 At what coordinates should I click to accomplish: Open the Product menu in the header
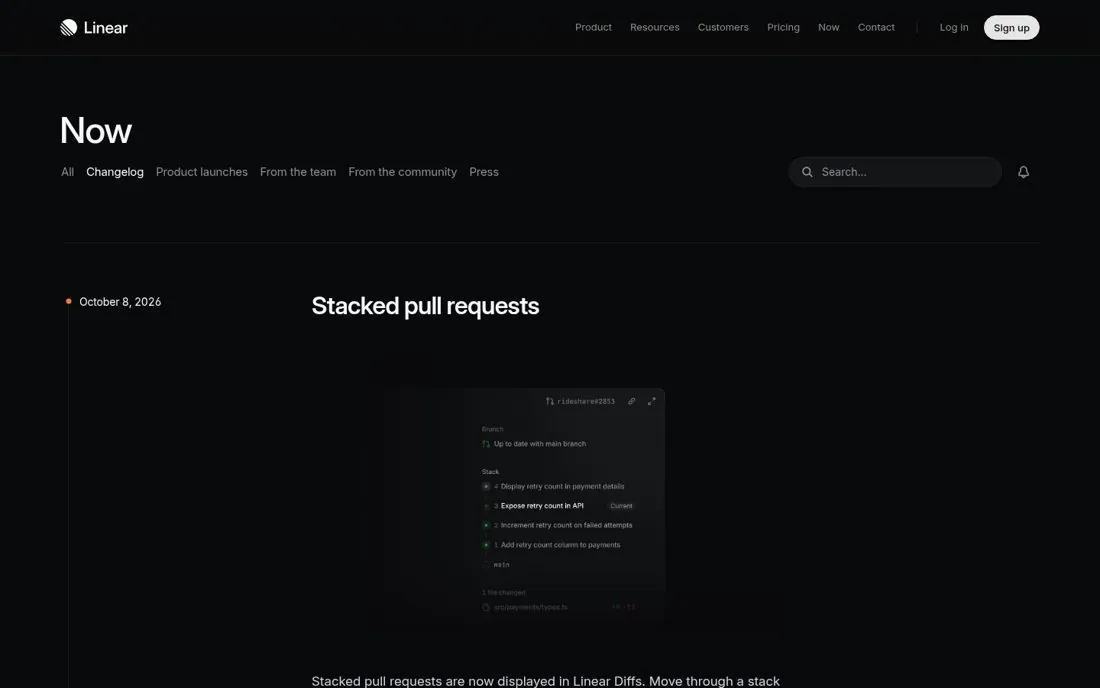[x=593, y=27]
